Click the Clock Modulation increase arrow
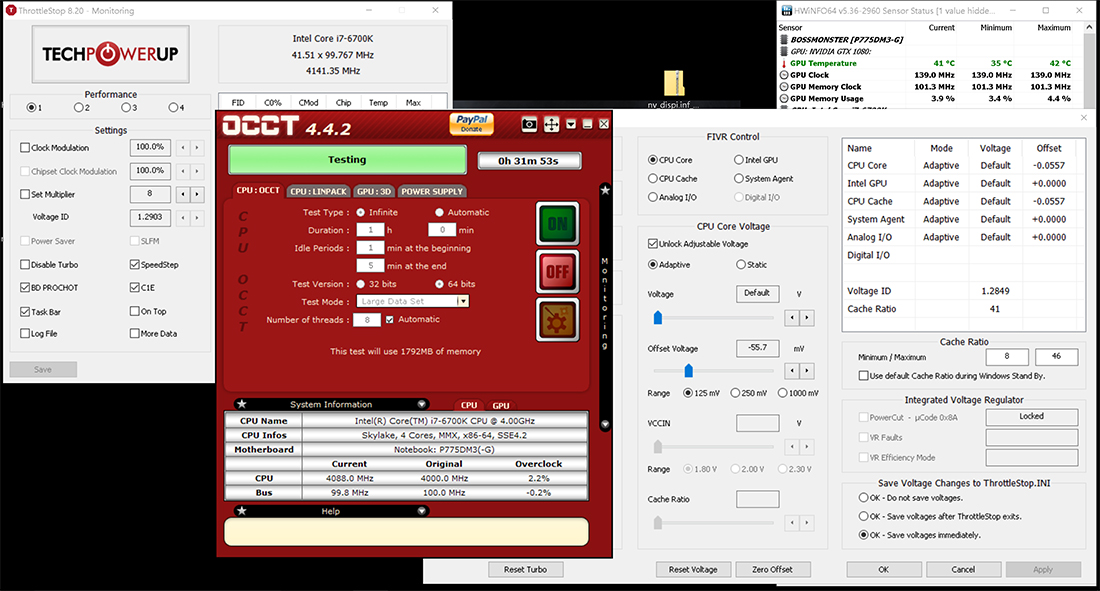This screenshot has width=1100, height=591. (197, 147)
